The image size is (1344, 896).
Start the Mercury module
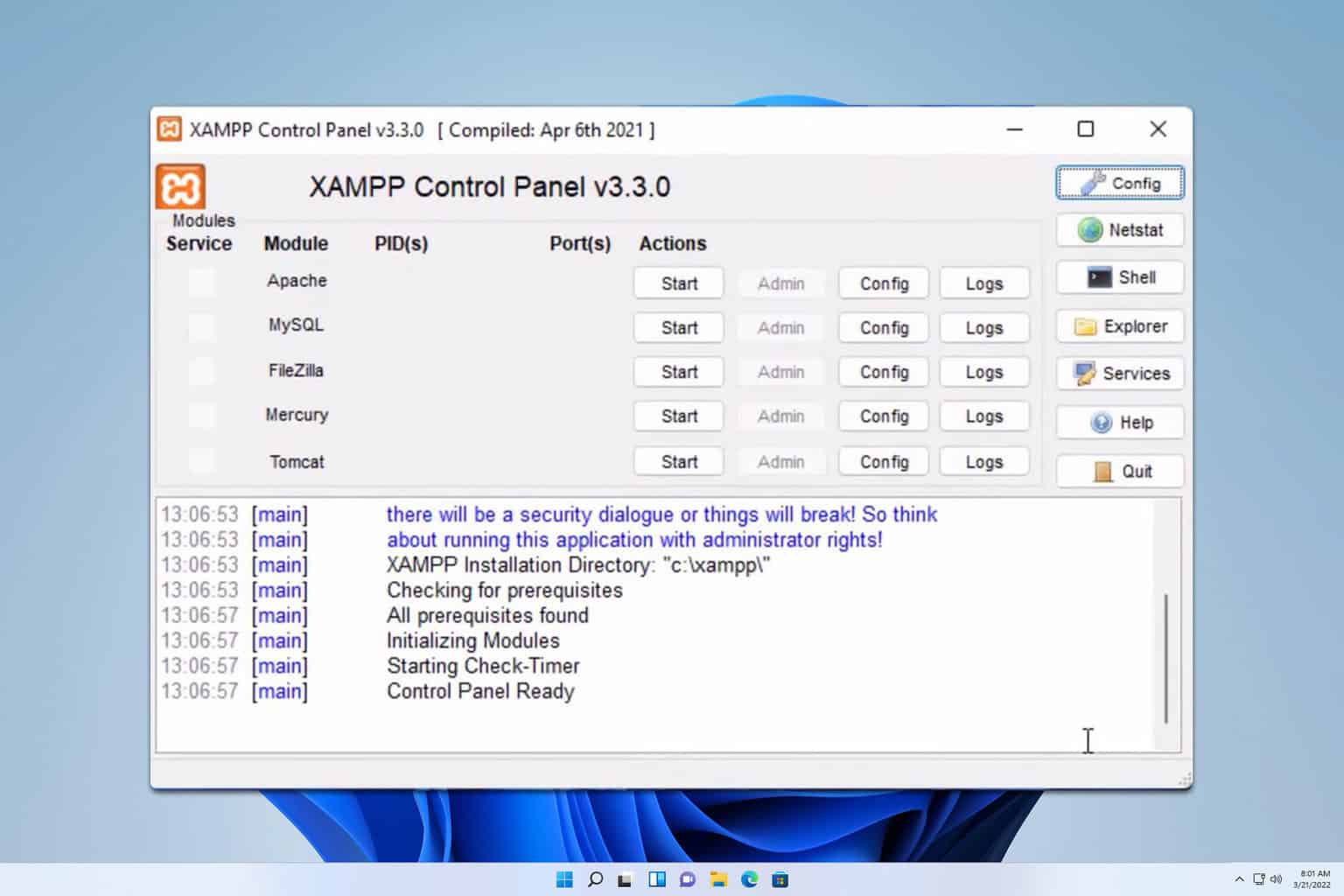pos(679,416)
